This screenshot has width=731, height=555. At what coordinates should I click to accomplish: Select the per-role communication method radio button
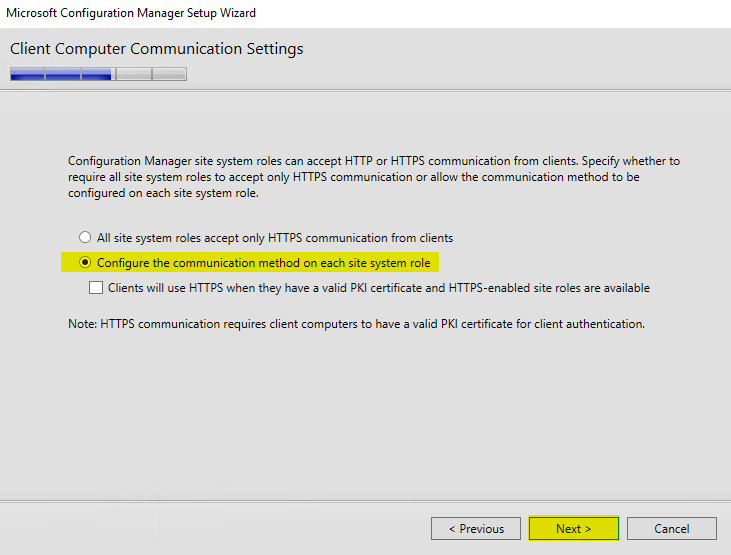(85, 263)
